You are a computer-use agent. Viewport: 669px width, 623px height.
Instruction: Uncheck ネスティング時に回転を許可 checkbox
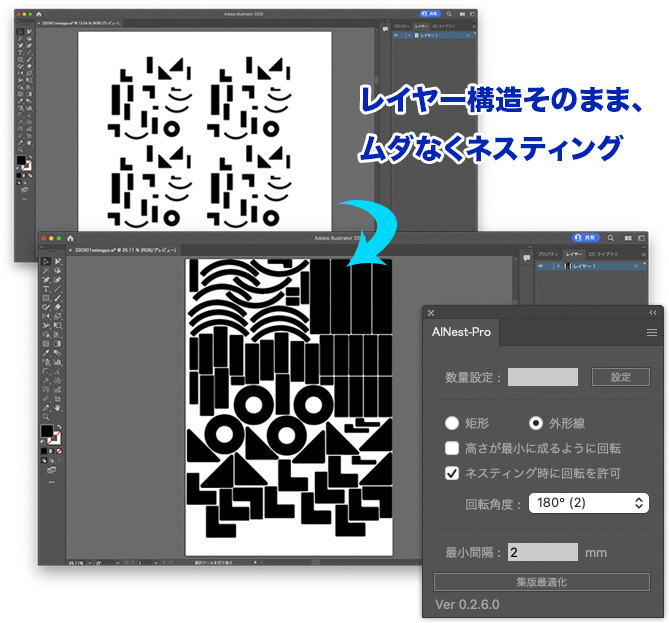coord(451,473)
